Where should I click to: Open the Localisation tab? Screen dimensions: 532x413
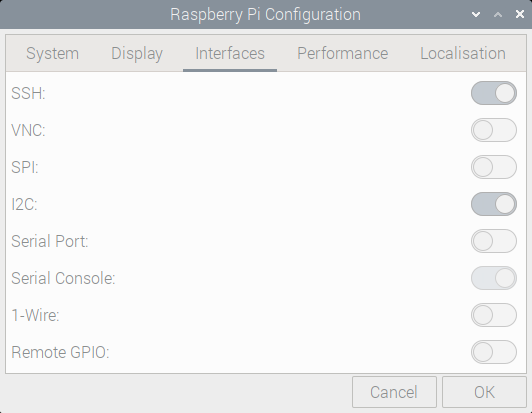click(463, 53)
